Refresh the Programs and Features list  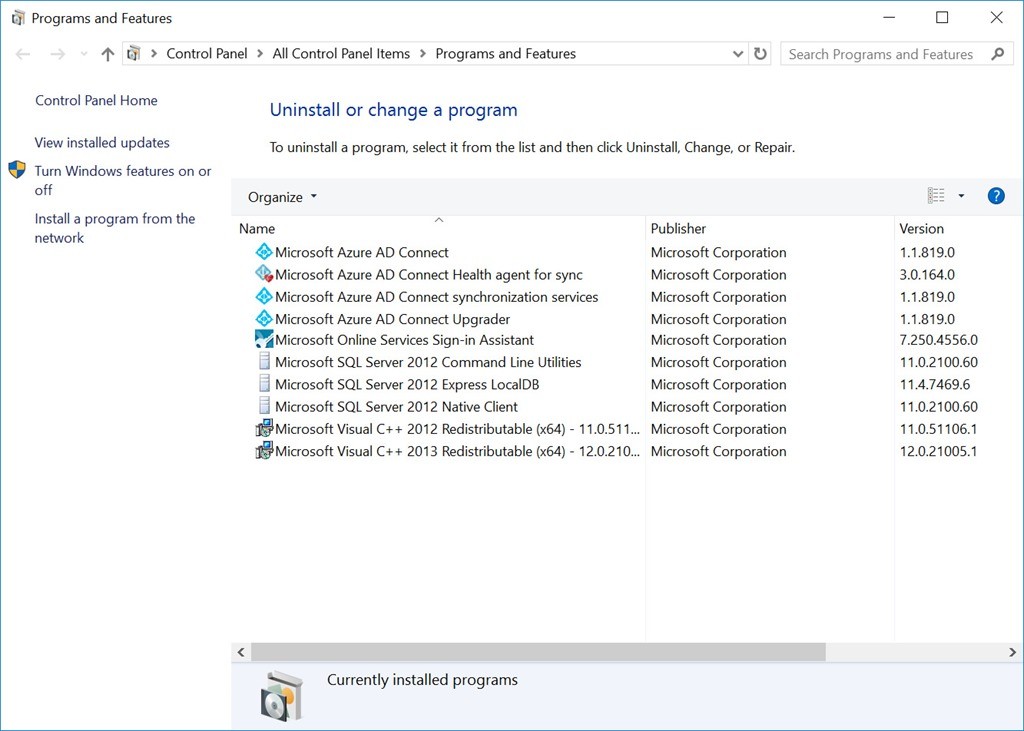(x=760, y=54)
